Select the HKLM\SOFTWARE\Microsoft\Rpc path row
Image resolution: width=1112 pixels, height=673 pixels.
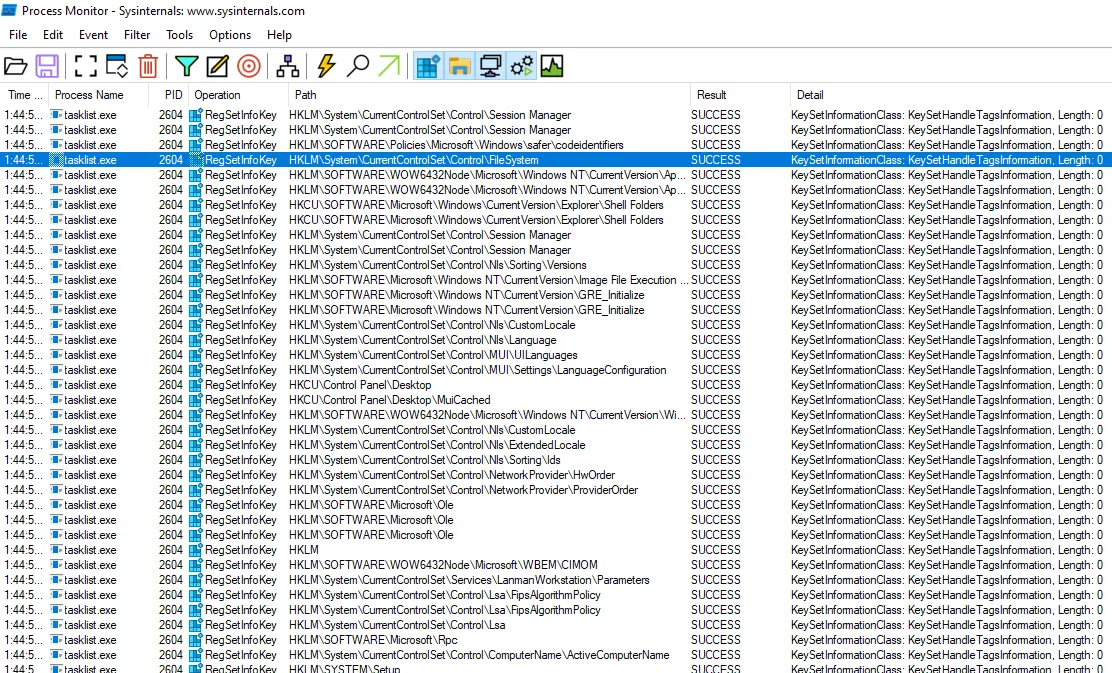(x=556, y=640)
